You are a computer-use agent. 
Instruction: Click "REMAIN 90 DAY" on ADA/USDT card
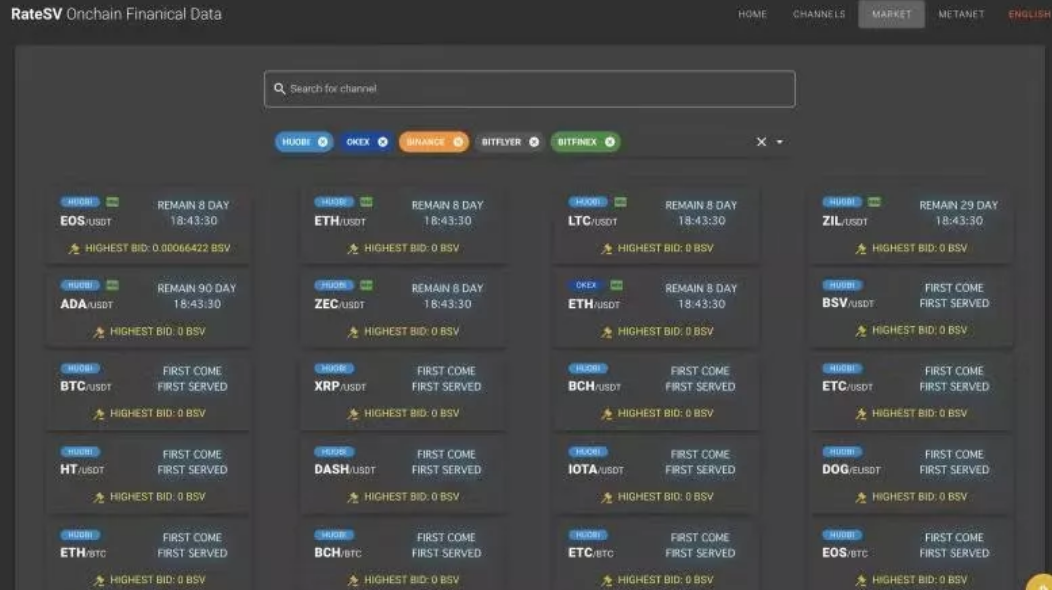pyautogui.click(x=197, y=288)
